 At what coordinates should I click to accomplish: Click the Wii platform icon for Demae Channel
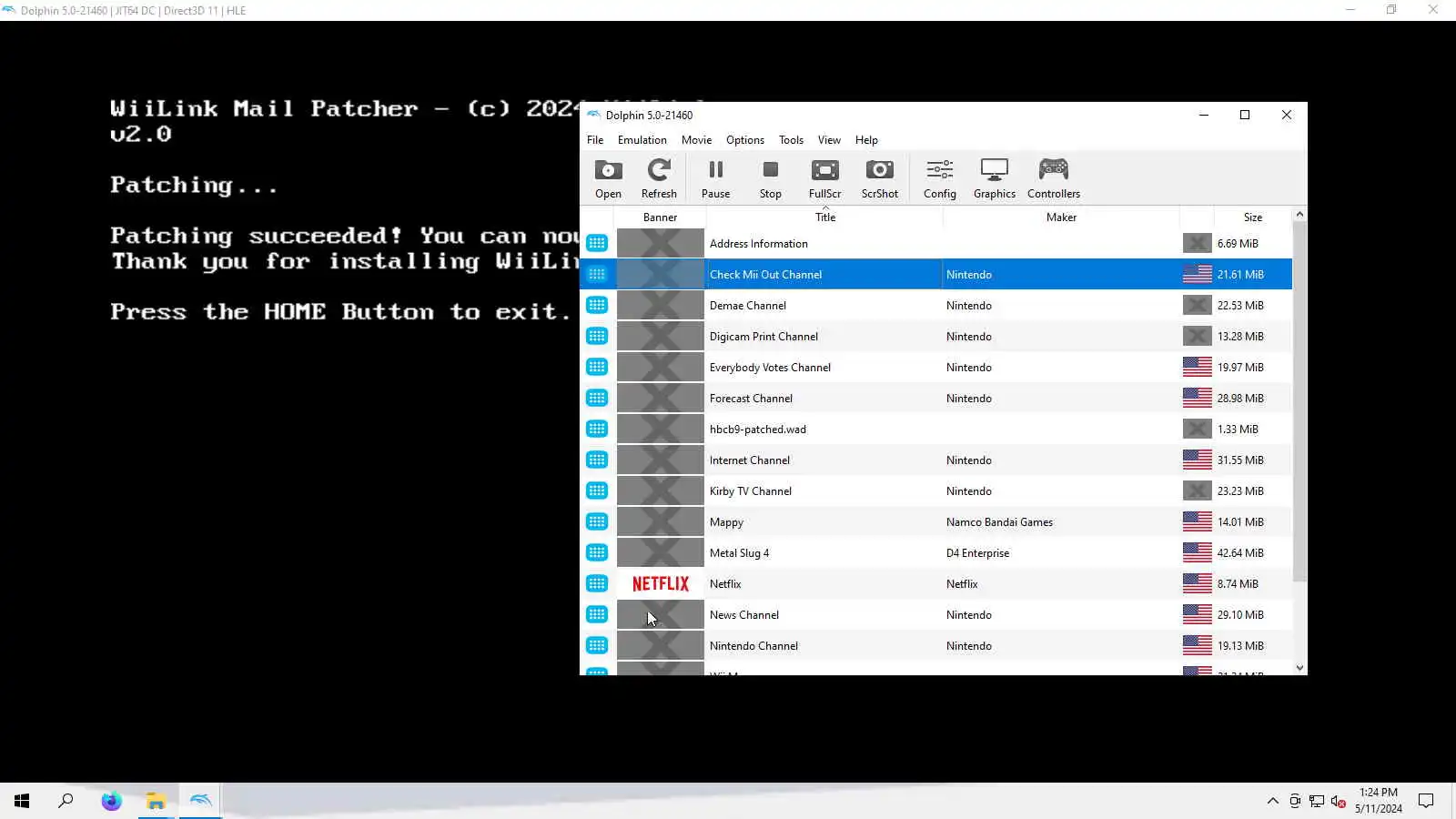click(x=597, y=305)
